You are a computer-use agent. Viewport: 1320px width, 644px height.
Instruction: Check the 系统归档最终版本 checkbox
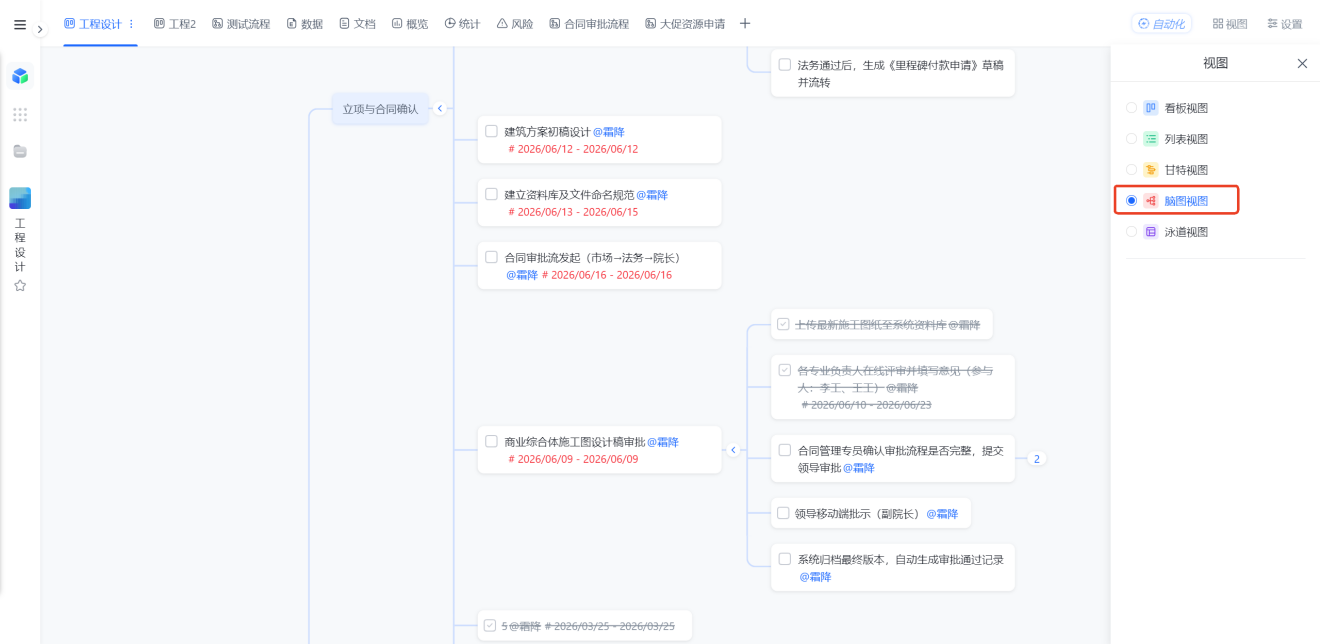click(785, 559)
